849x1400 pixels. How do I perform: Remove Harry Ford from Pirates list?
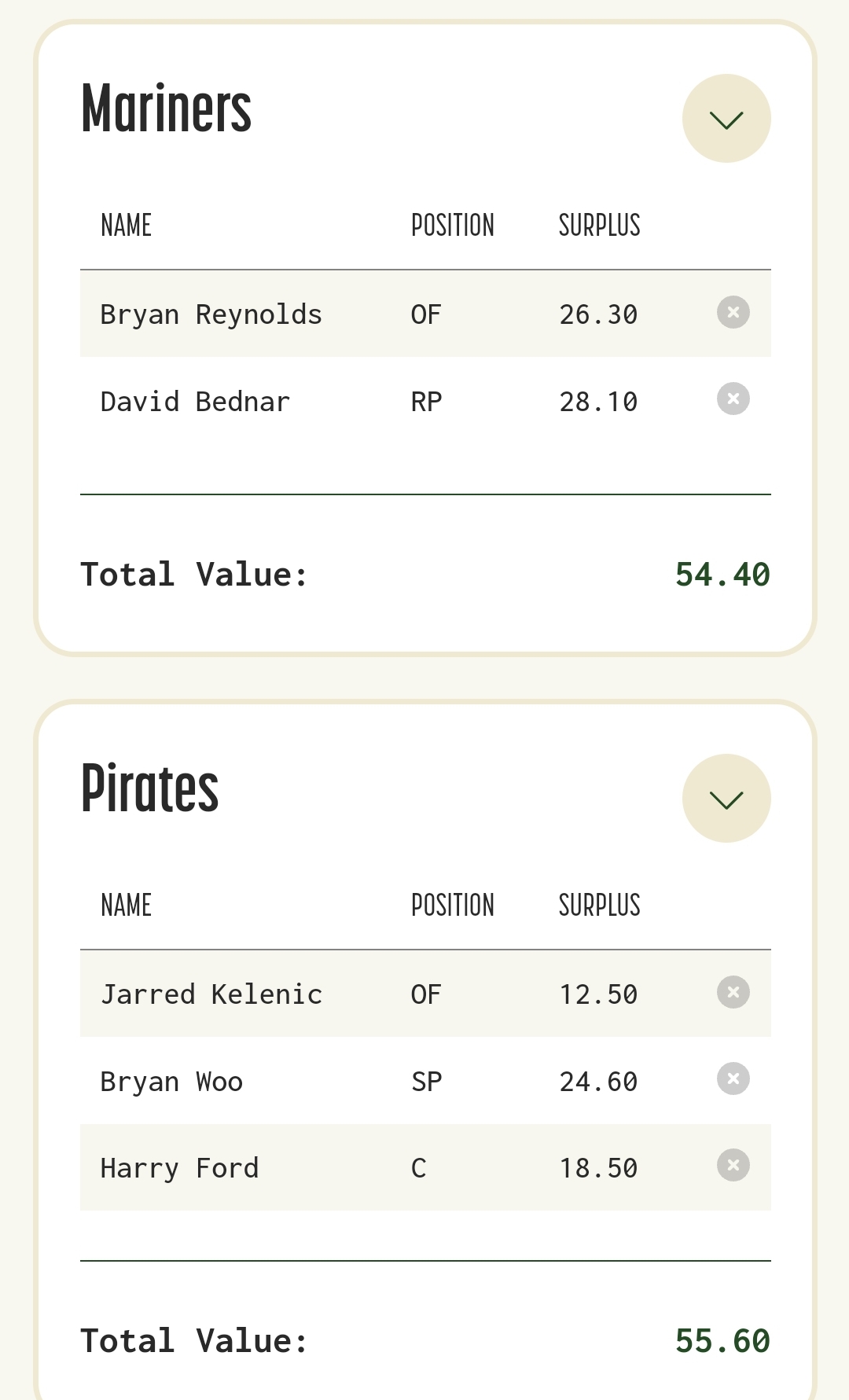point(733,1165)
